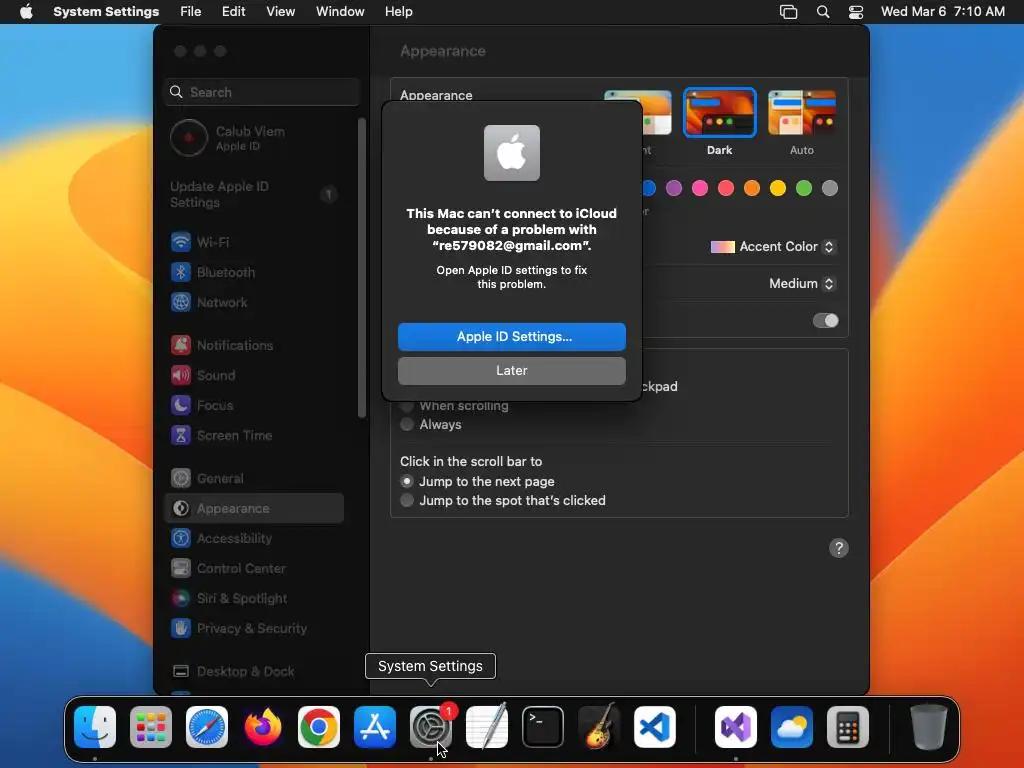Open the Medium sidebar icon size dropdown

pyautogui.click(x=802, y=283)
